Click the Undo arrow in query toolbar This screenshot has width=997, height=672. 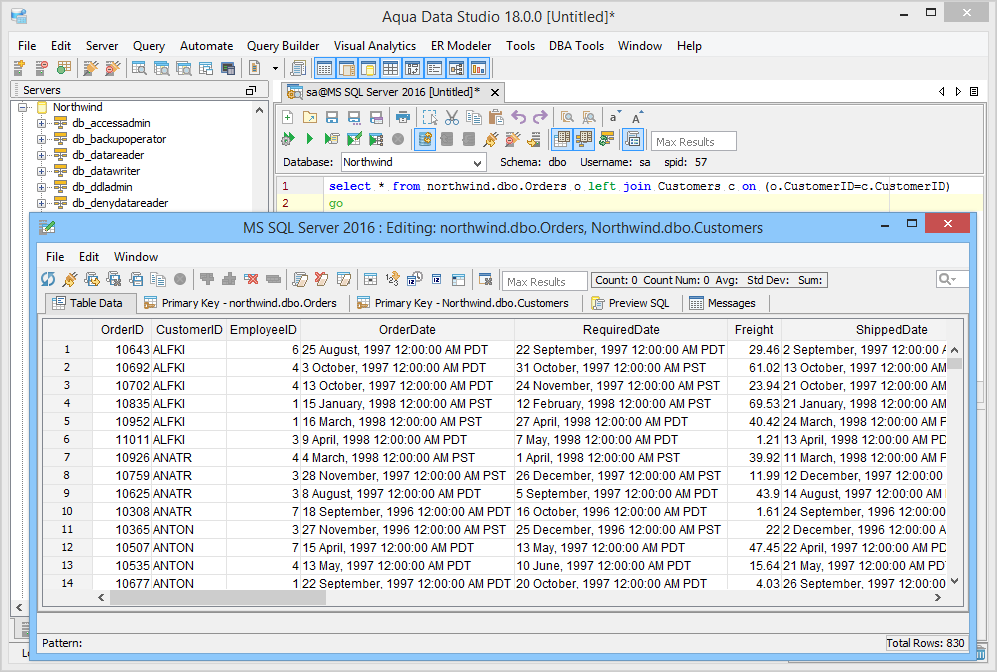click(x=518, y=117)
